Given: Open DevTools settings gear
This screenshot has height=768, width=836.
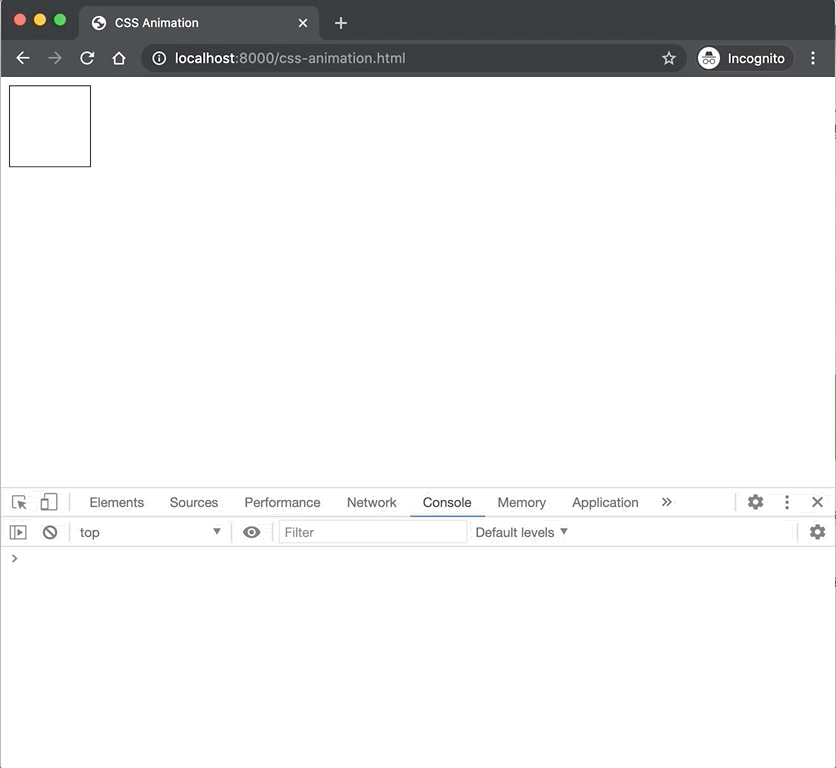Looking at the screenshot, I should 755,502.
